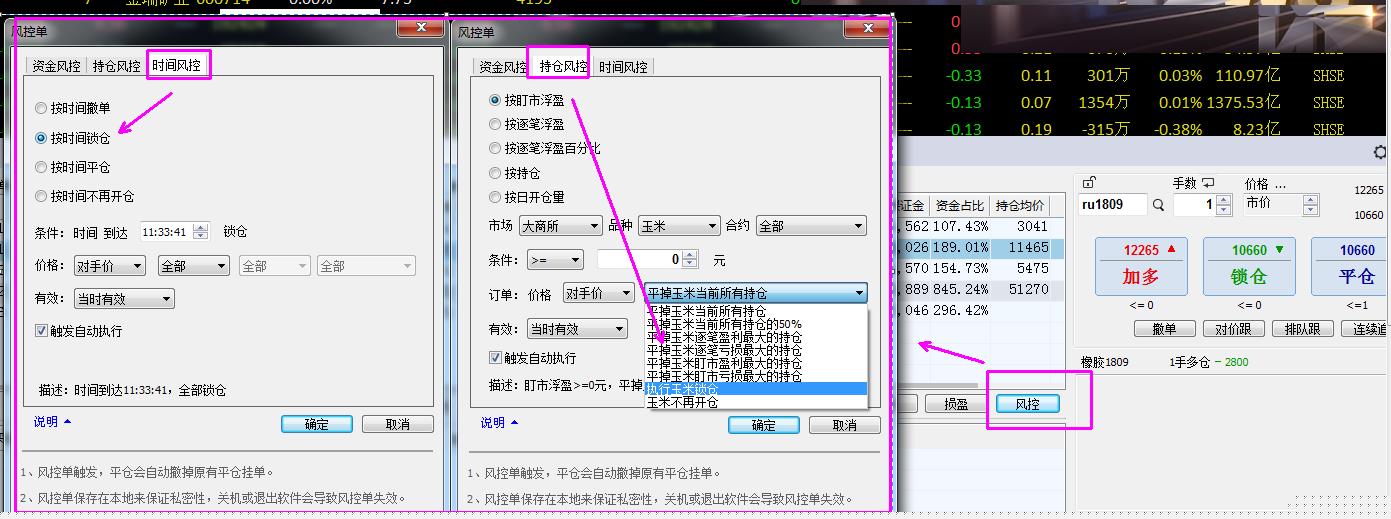Viewport: 1391px width, 519px height.
Task: Close the 持仓风控 risk-order dialog with the X
Action: pyautogui.click(x=868, y=28)
